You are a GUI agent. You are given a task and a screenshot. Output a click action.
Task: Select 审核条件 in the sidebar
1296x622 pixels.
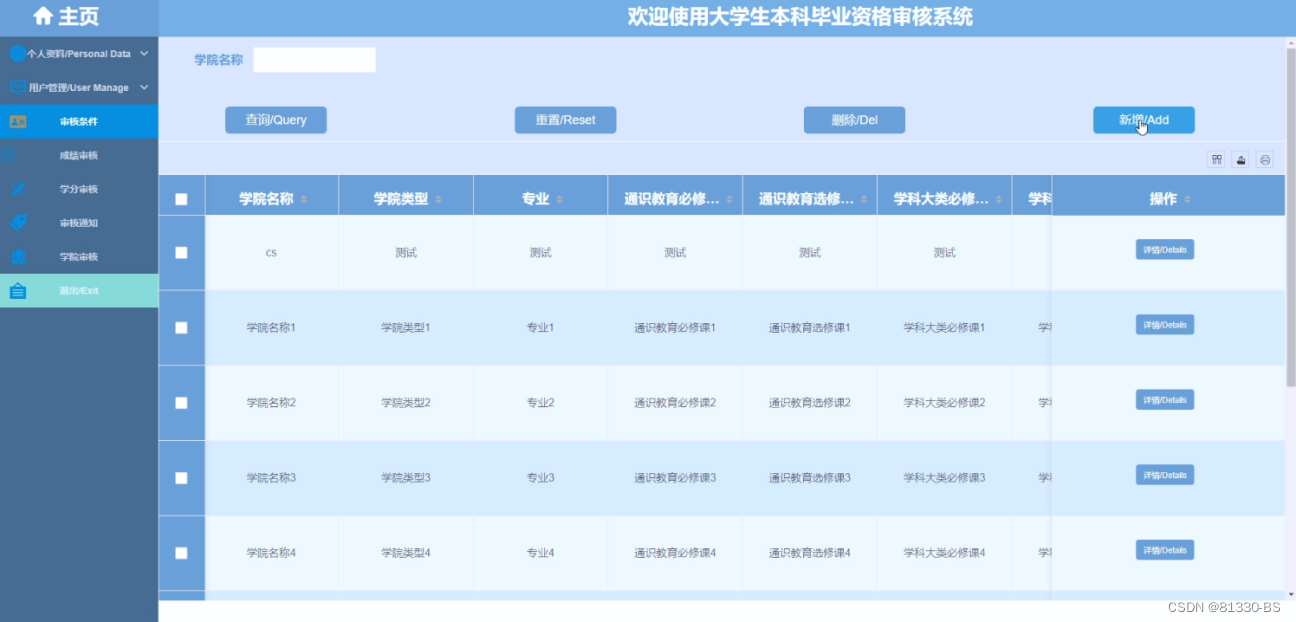(x=79, y=122)
